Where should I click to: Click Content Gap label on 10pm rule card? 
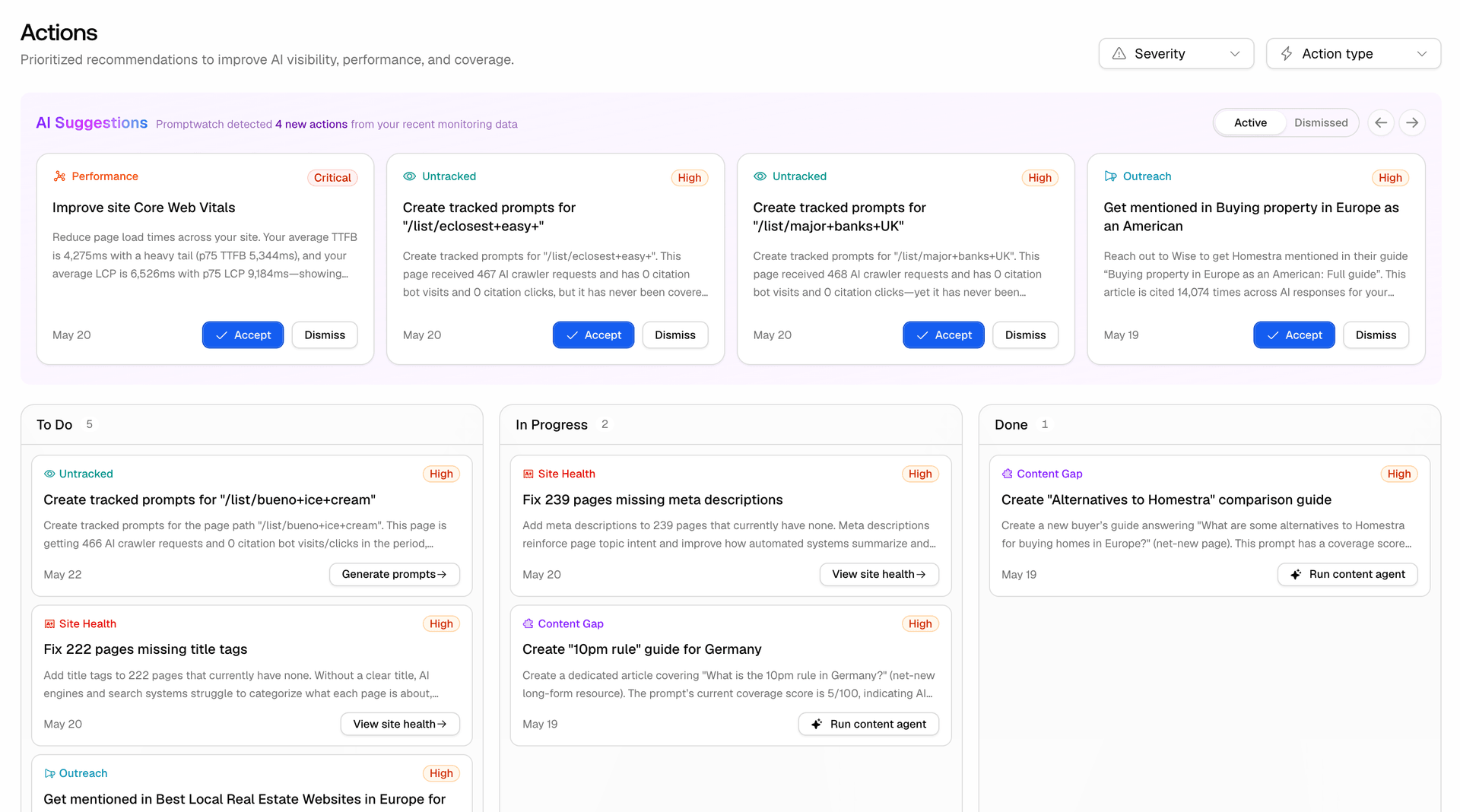click(570, 623)
